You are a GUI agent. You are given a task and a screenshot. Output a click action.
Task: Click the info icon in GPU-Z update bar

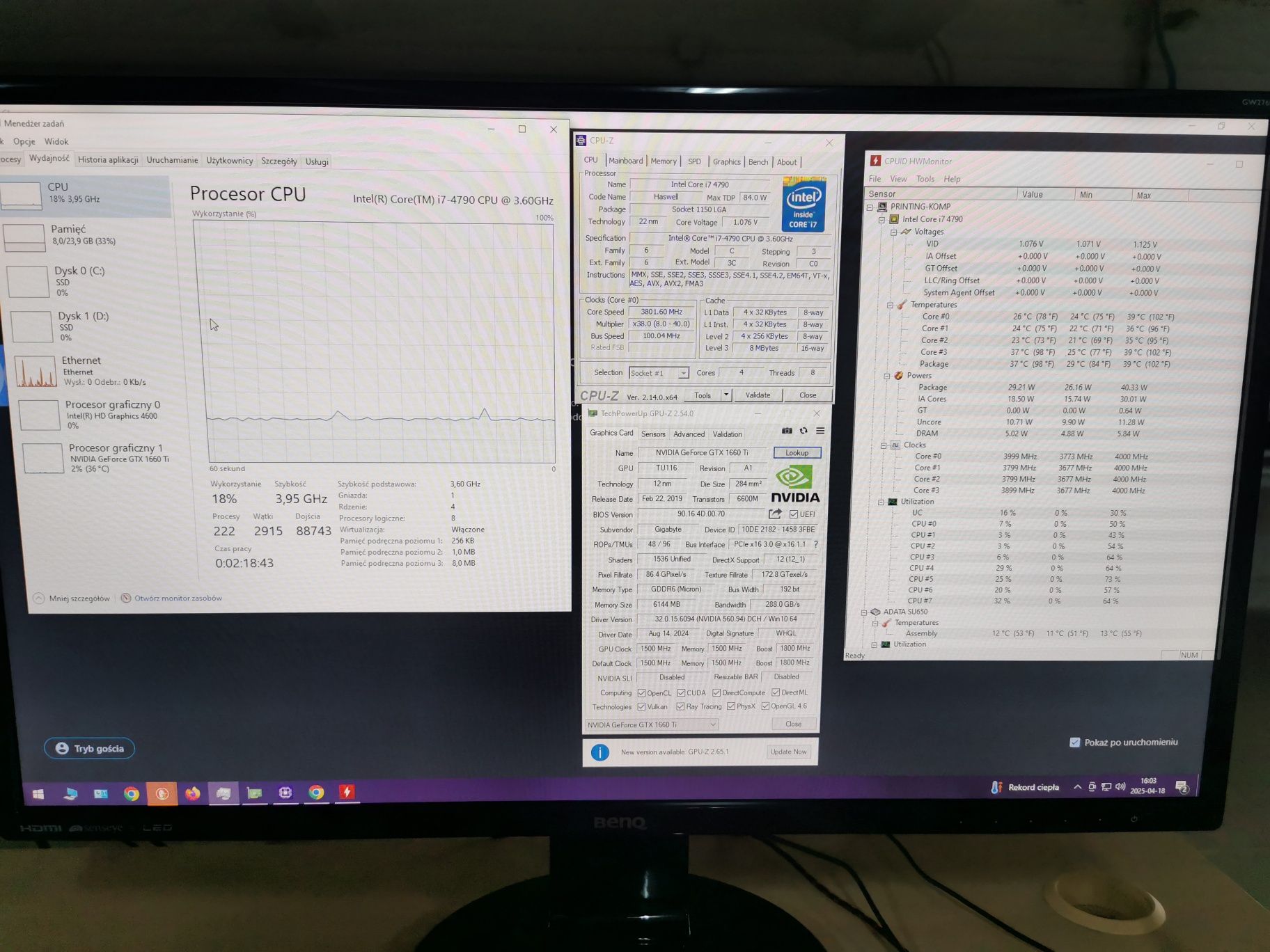click(599, 752)
